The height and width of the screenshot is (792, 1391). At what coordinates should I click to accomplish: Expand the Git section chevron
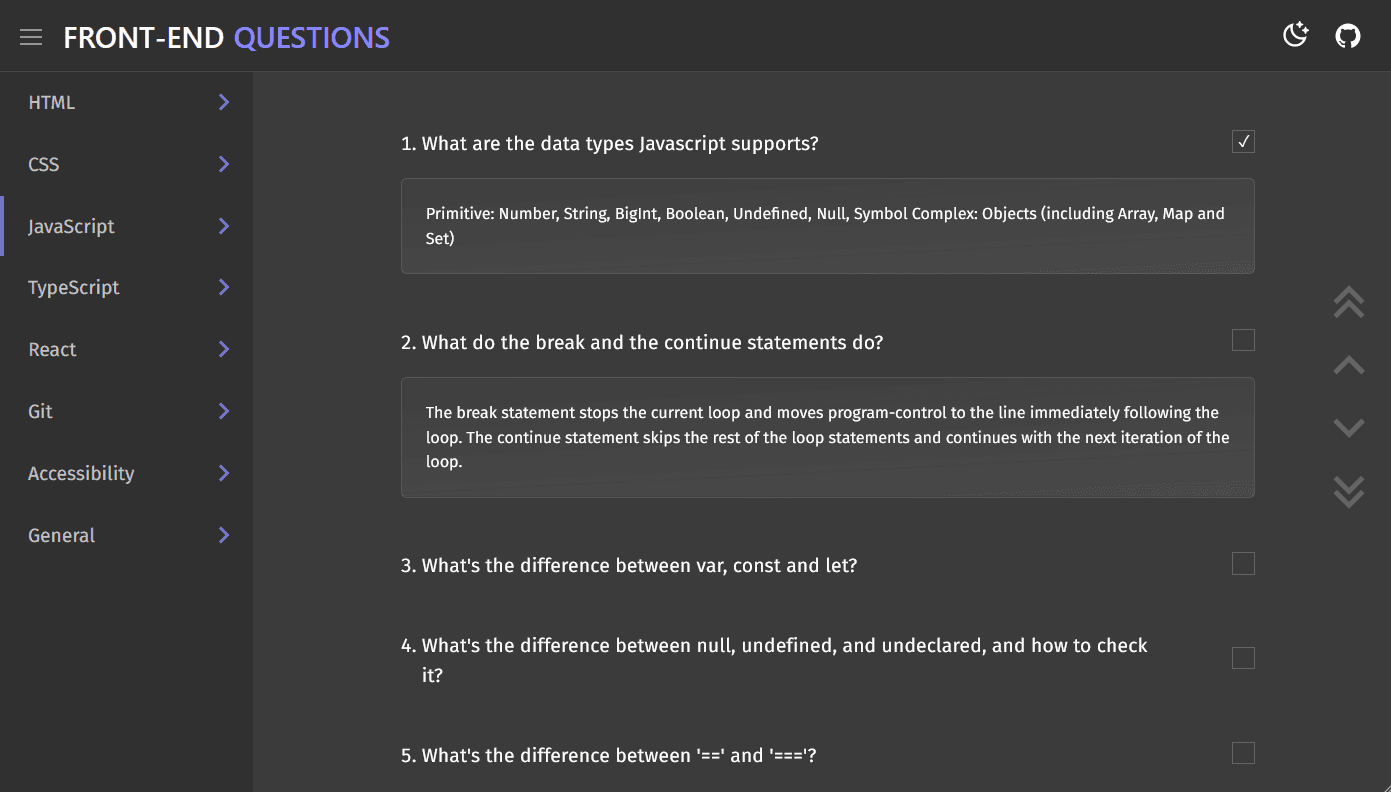click(224, 411)
